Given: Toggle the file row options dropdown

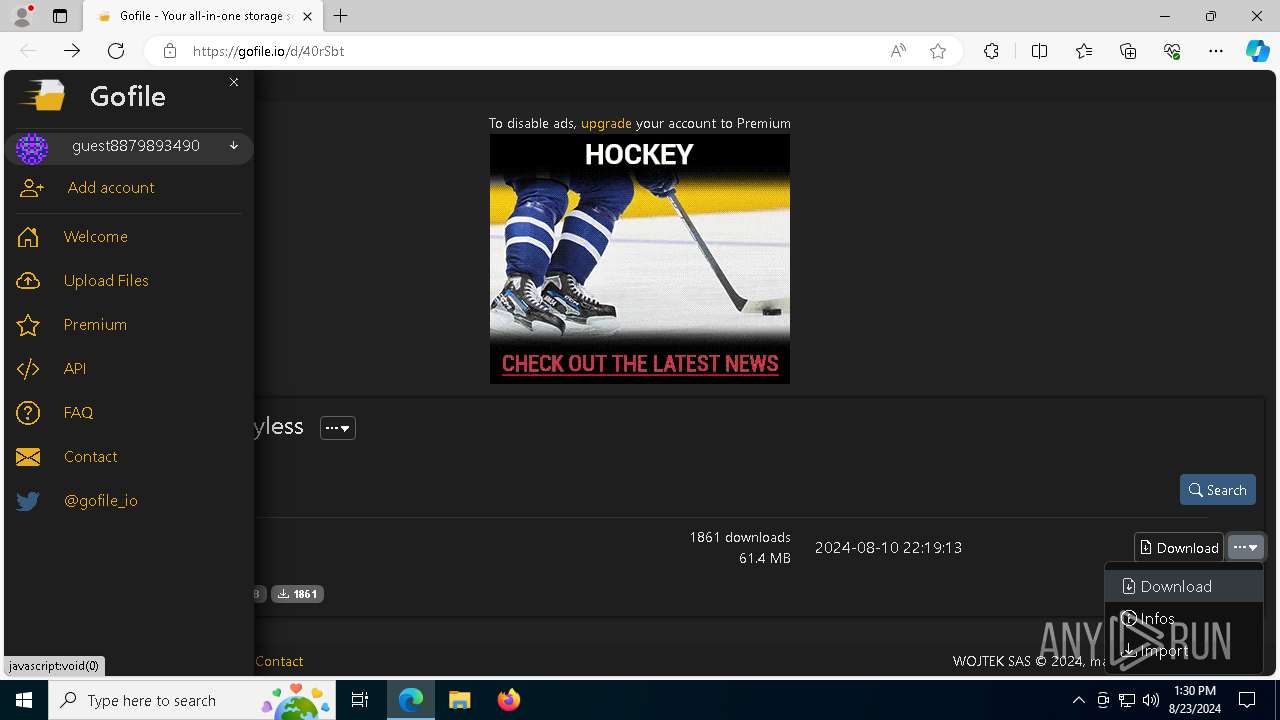Looking at the screenshot, I should tap(1246, 548).
